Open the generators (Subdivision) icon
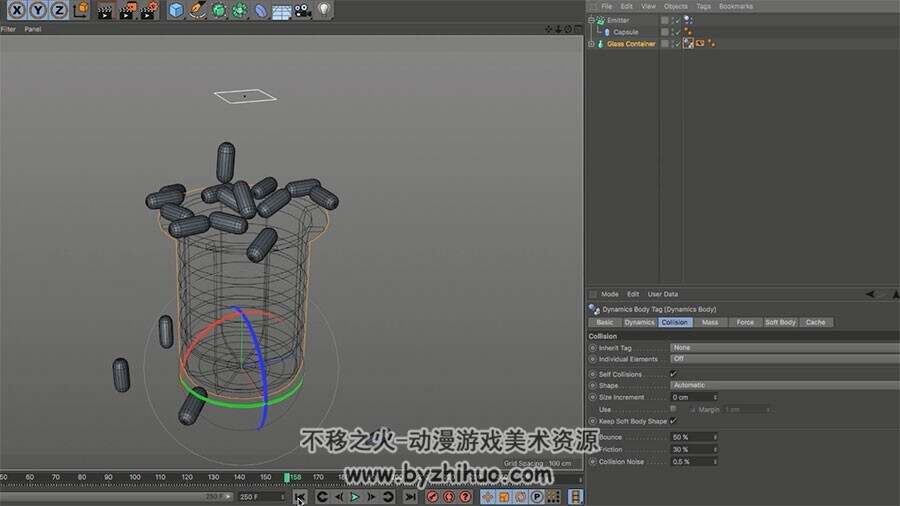 pos(219,10)
